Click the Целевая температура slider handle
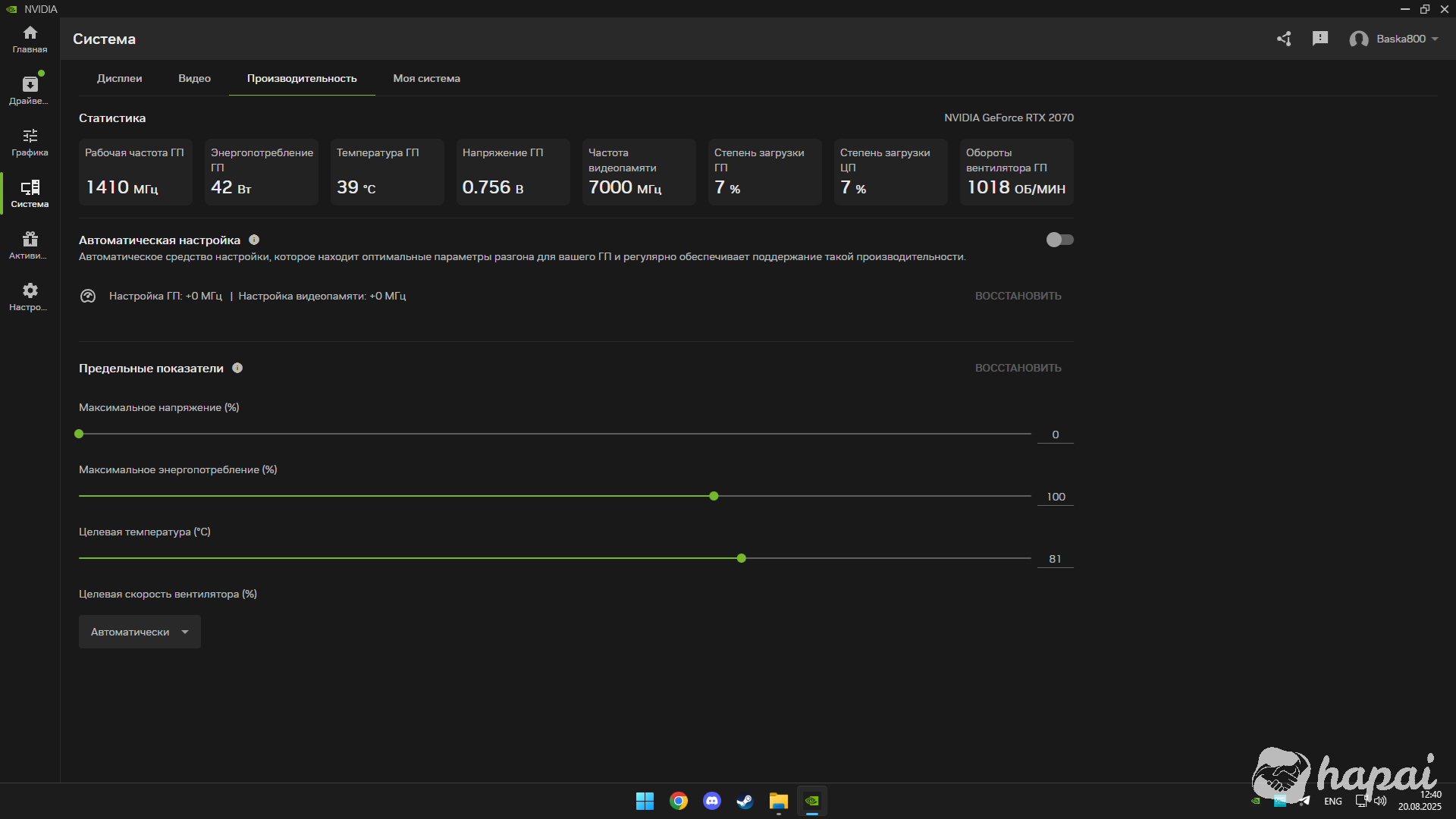Viewport: 1456px width, 819px height. pos(742,558)
